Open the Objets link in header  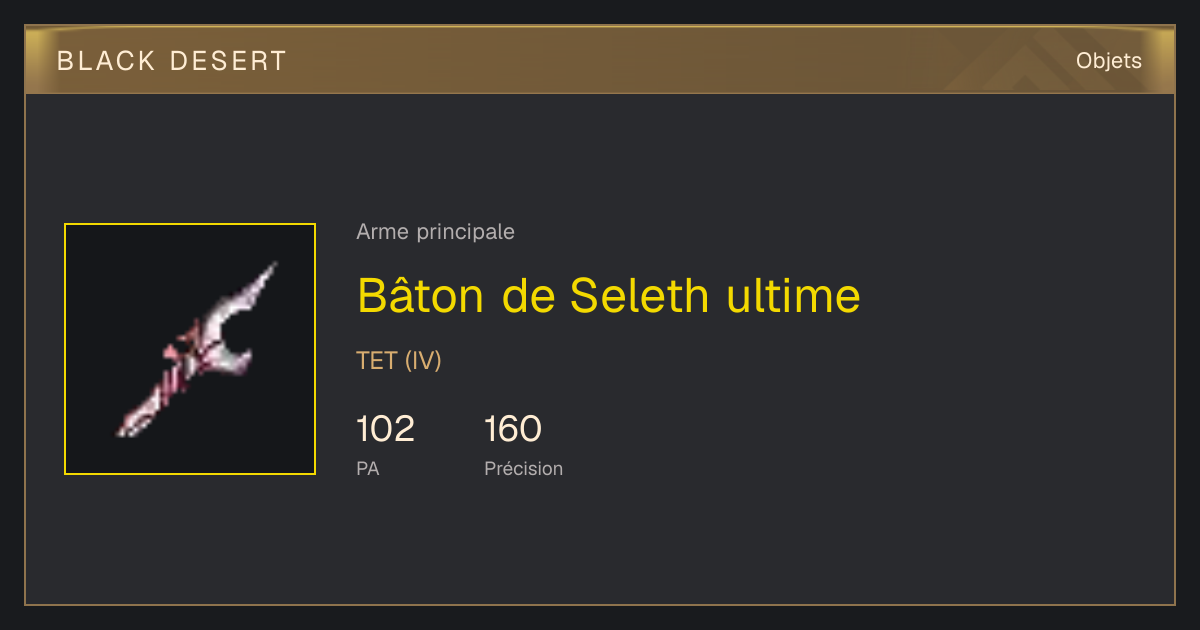[1108, 61]
